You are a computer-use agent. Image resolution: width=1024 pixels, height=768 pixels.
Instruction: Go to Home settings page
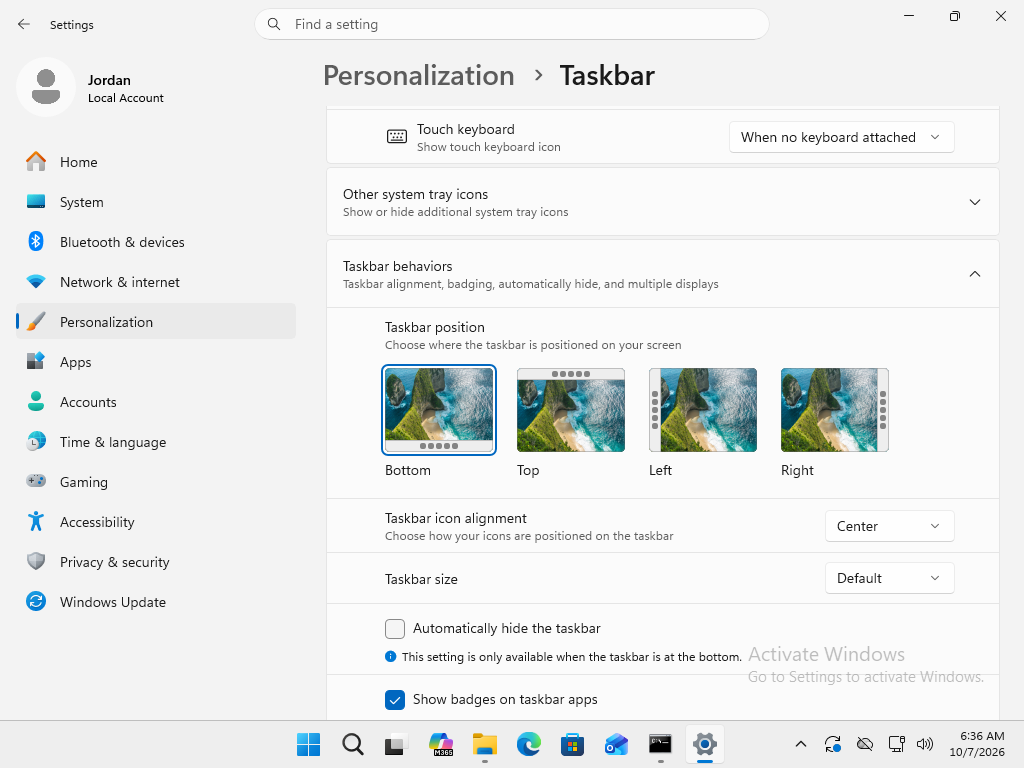click(x=156, y=162)
